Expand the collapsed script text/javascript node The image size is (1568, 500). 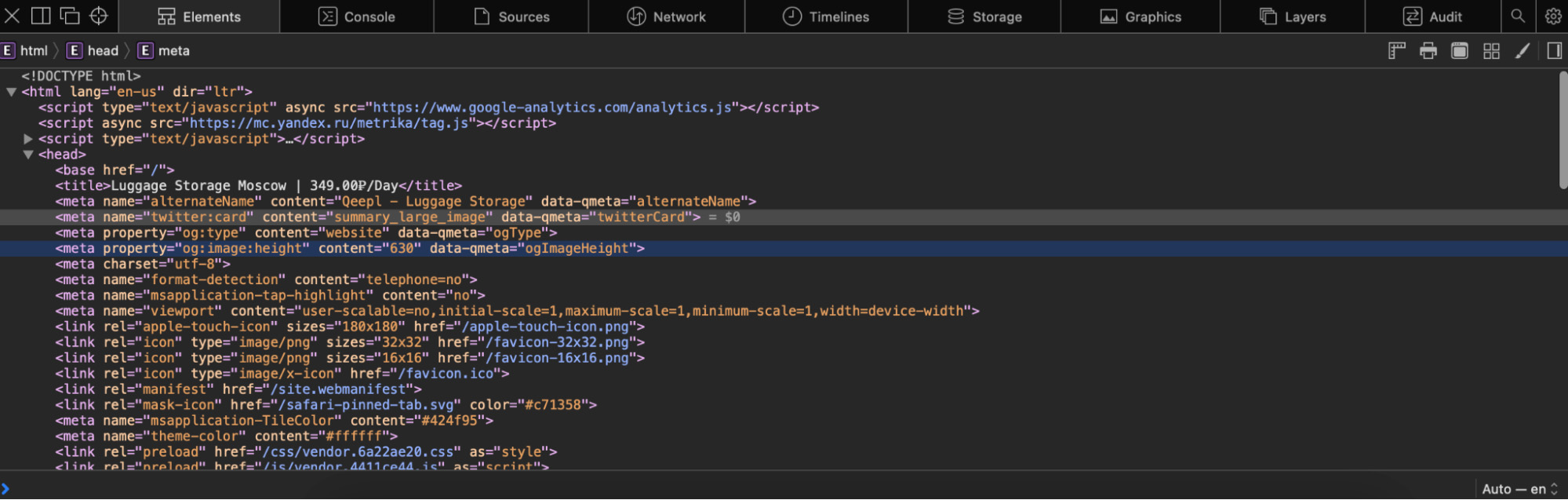click(28, 139)
